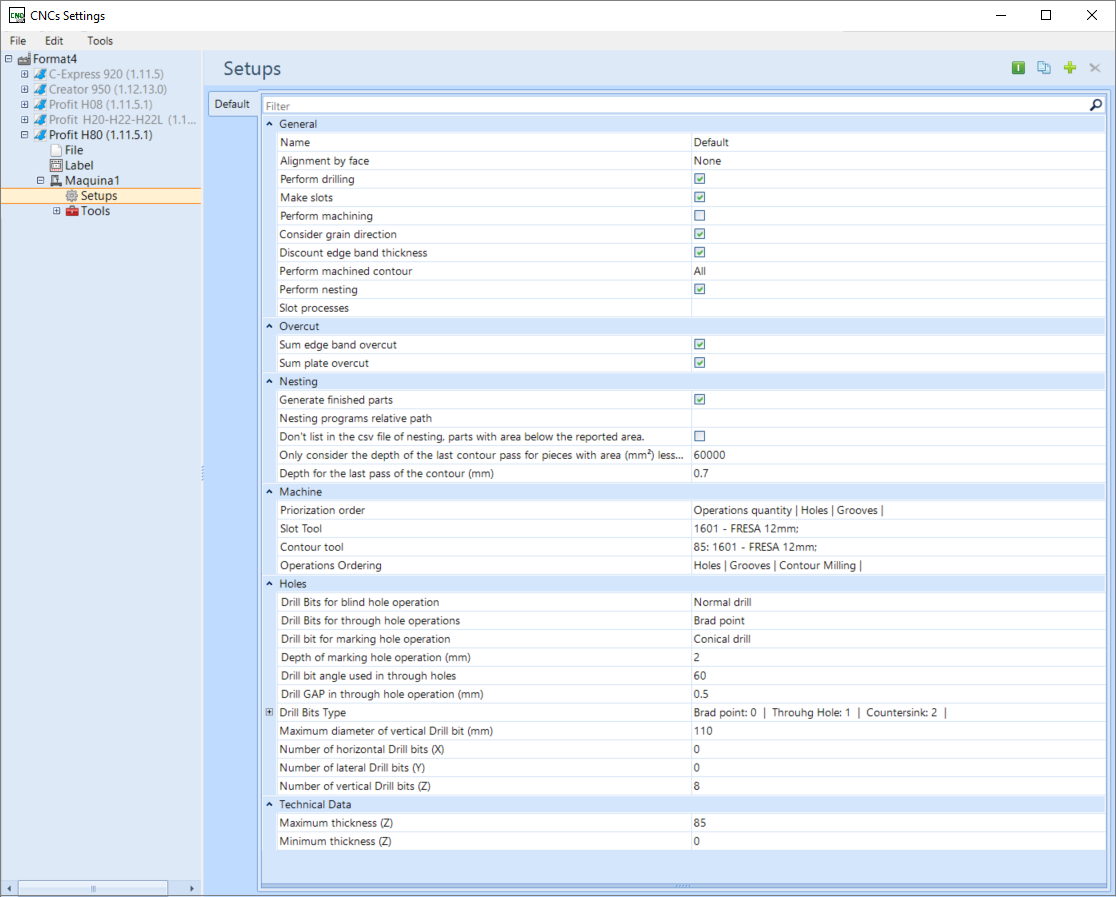Collapse the Technical Data section
The height and width of the screenshot is (897, 1116).
pos(270,804)
